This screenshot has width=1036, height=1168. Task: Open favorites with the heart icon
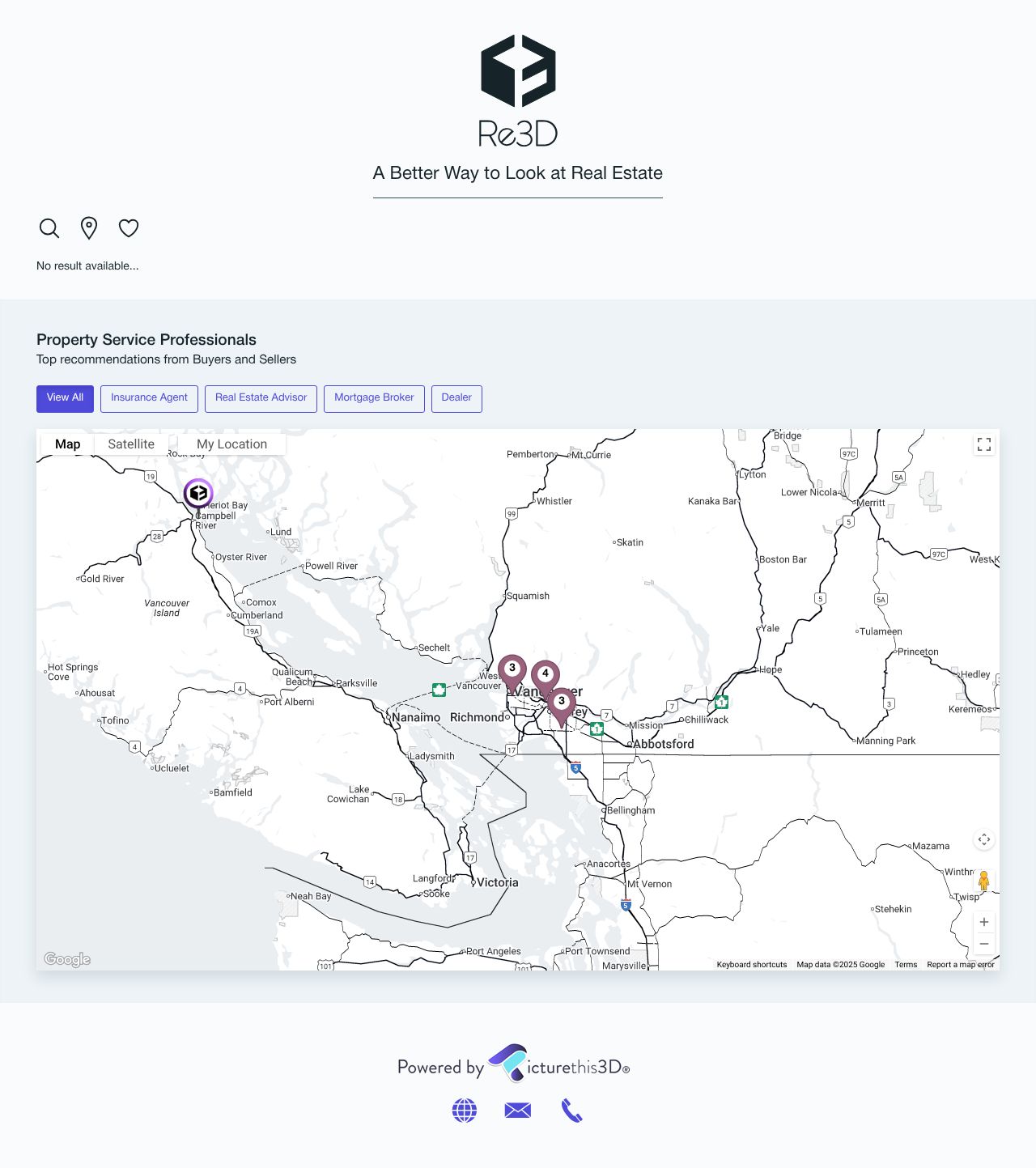tap(129, 228)
